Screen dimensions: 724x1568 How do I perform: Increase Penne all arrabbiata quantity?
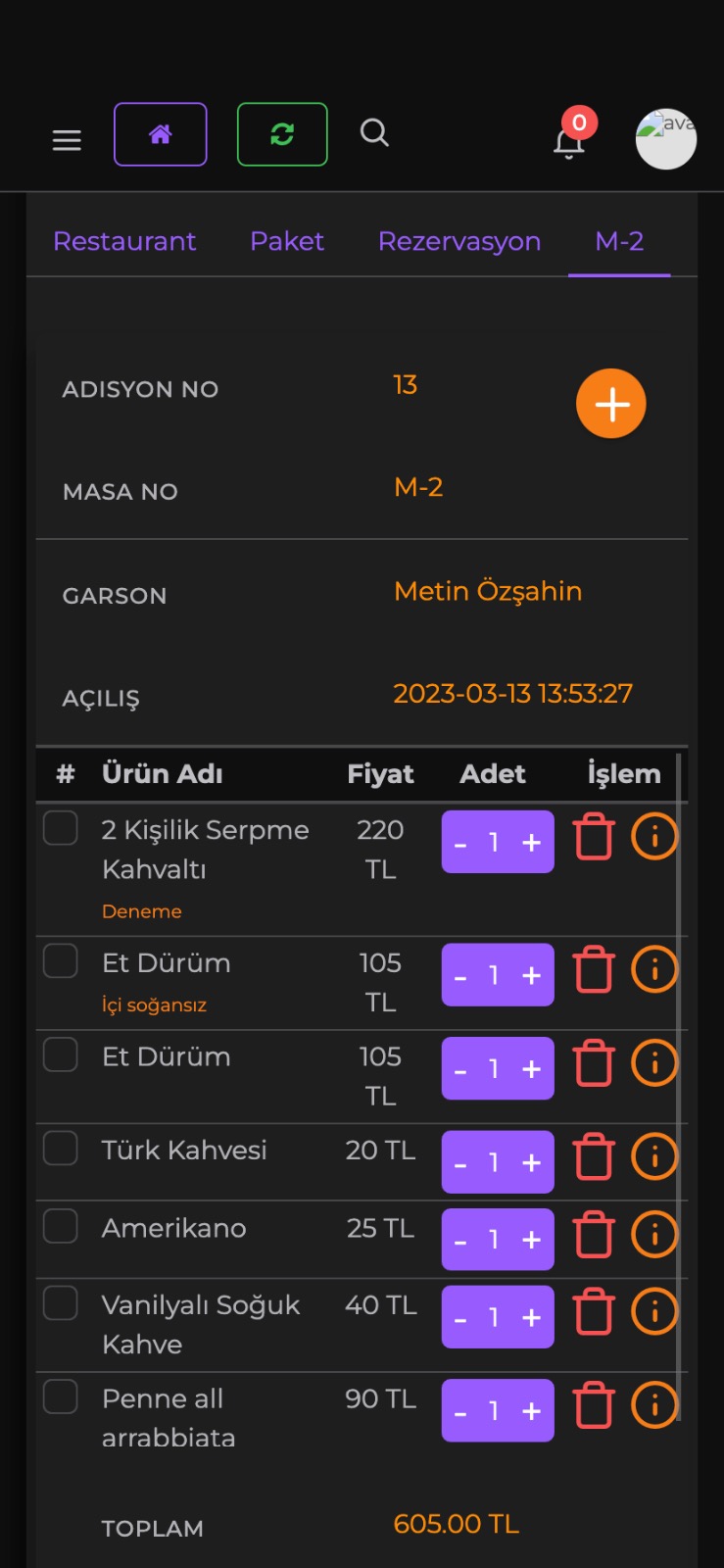point(531,1411)
